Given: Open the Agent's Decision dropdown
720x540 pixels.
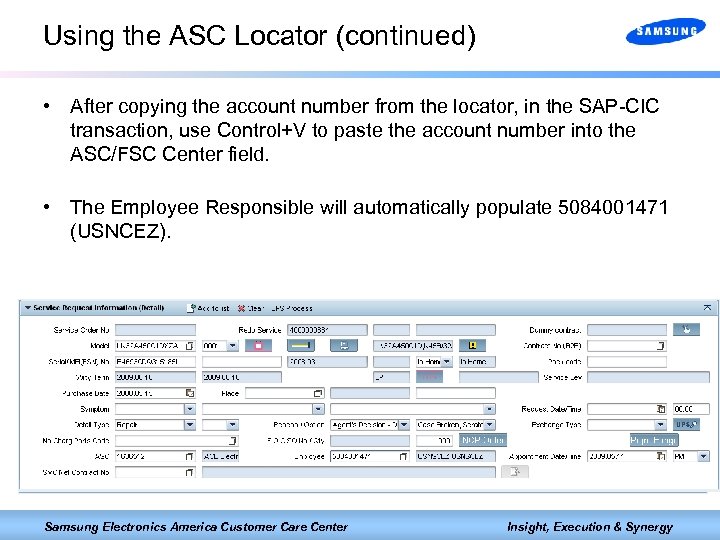Looking at the screenshot, I should pyautogui.click(x=404, y=425).
